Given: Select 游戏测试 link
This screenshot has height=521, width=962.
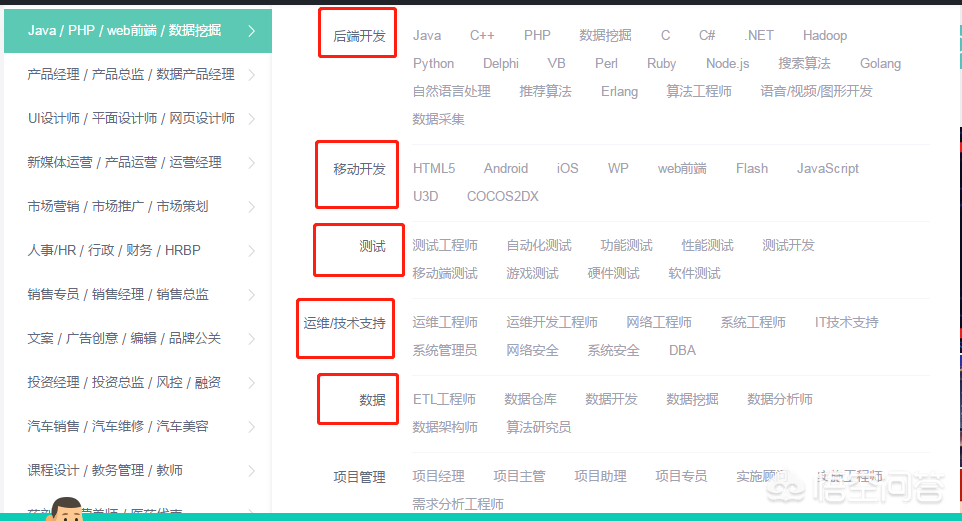Looking at the screenshot, I should [x=532, y=273].
